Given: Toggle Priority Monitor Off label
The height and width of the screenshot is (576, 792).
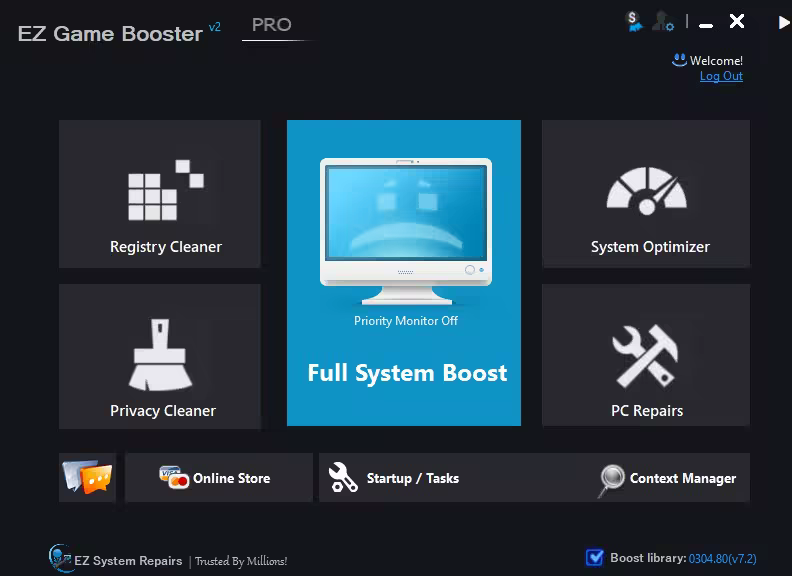Looking at the screenshot, I should tap(406, 321).
